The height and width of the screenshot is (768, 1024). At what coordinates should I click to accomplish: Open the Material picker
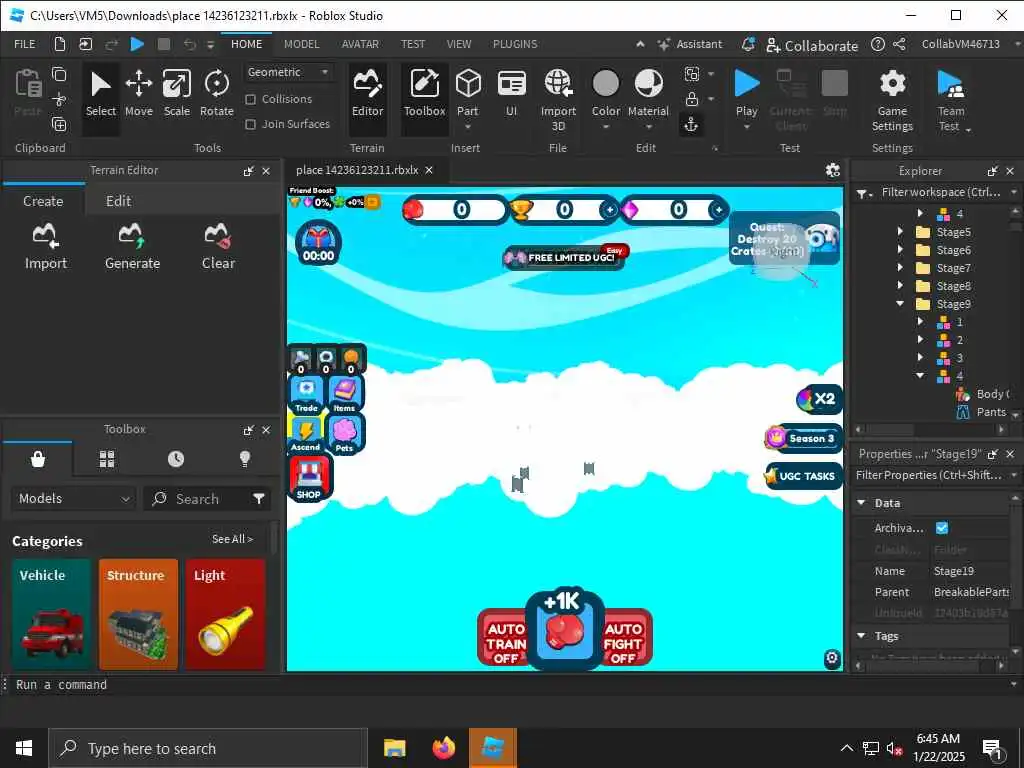[x=648, y=98]
